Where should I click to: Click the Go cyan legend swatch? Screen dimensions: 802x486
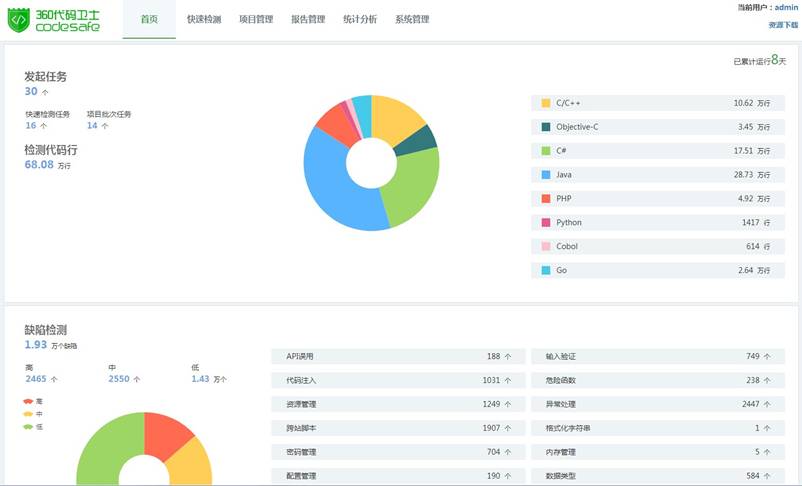tap(546, 270)
